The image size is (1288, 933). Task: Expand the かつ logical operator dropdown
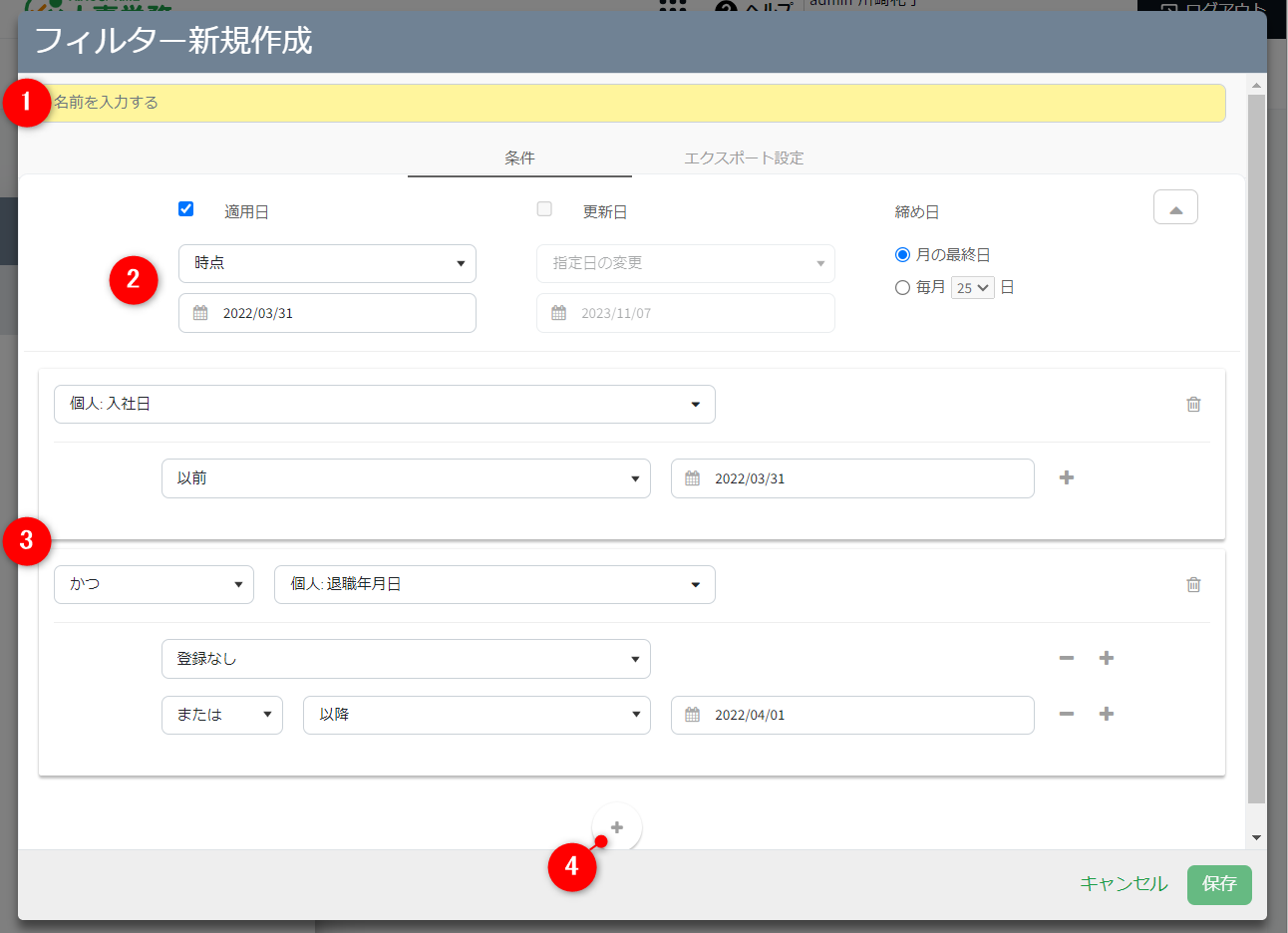pos(154,585)
